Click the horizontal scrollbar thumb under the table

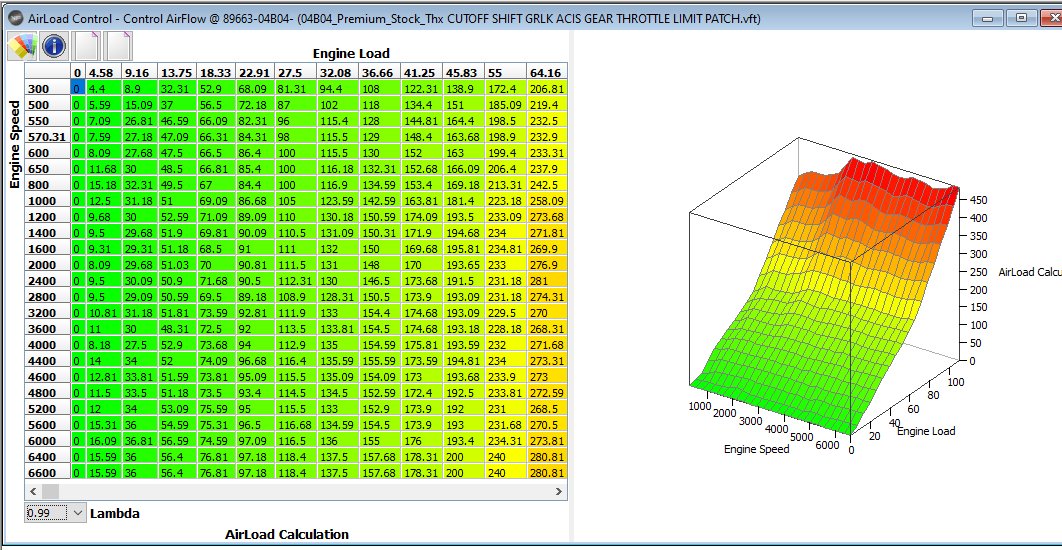click(x=50, y=491)
